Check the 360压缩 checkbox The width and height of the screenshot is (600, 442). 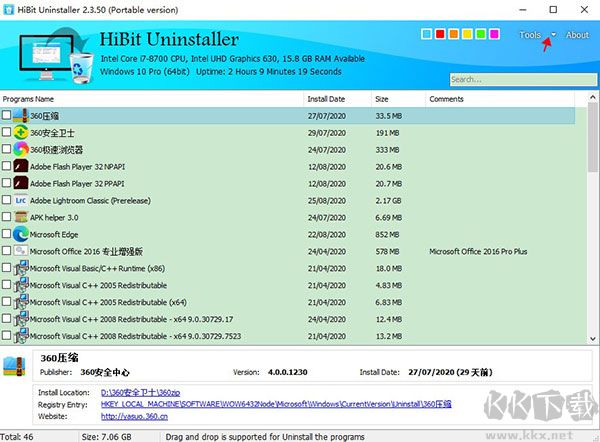point(6,115)
